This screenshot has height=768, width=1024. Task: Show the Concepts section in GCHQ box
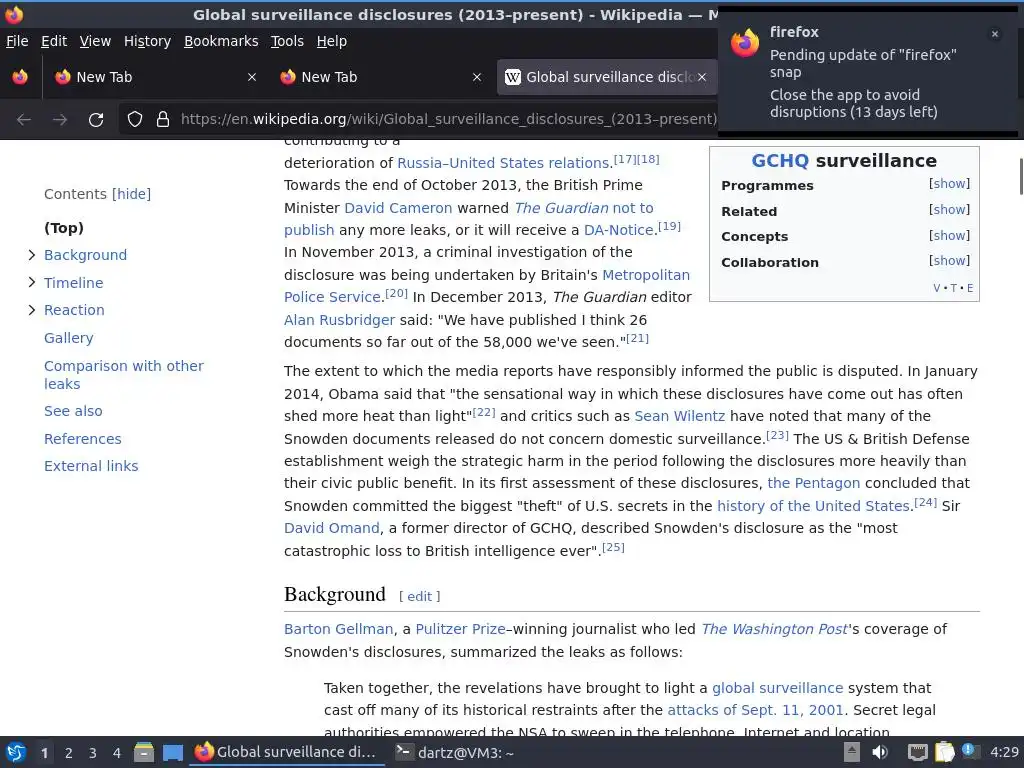click(x=950, y=236)
